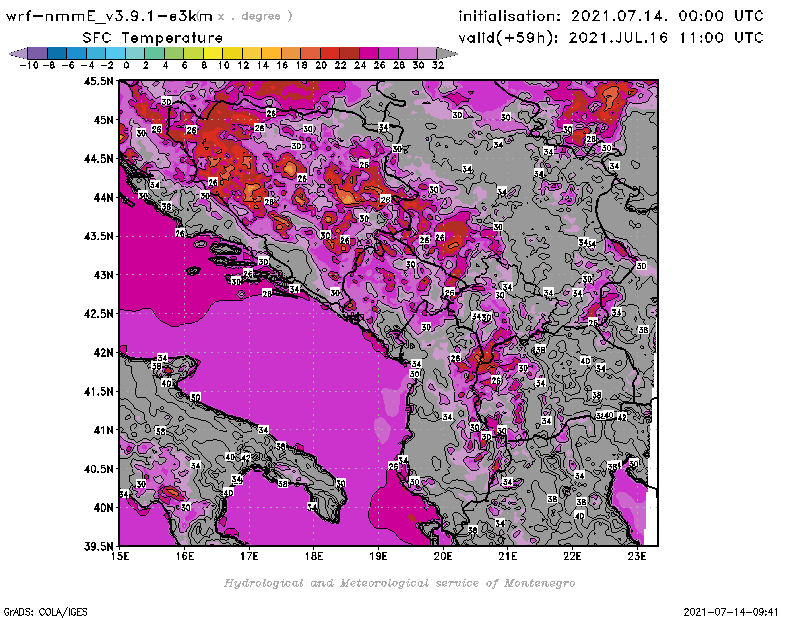Image resolution: width=800 pixels, height=618 pixels.
Task: Click the 'initialisation: 2021.07.14. 00:00 UTC' text
Action: [611, 16]
